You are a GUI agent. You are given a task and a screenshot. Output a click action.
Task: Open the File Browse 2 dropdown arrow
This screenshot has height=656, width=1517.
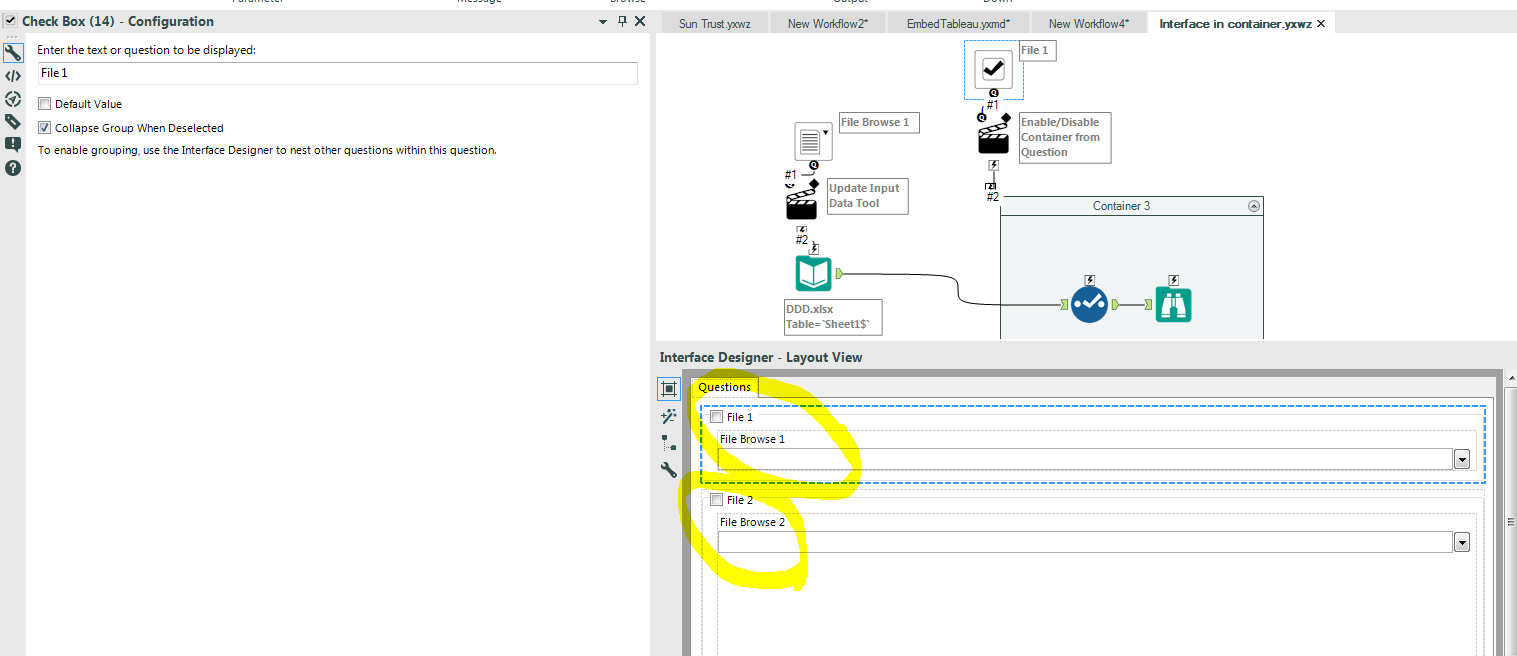(x=1461, y=541)
